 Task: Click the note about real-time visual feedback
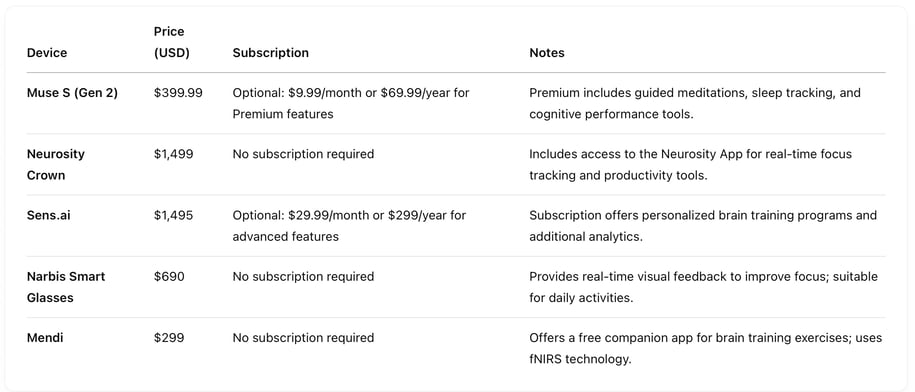(x=703, y=287)
